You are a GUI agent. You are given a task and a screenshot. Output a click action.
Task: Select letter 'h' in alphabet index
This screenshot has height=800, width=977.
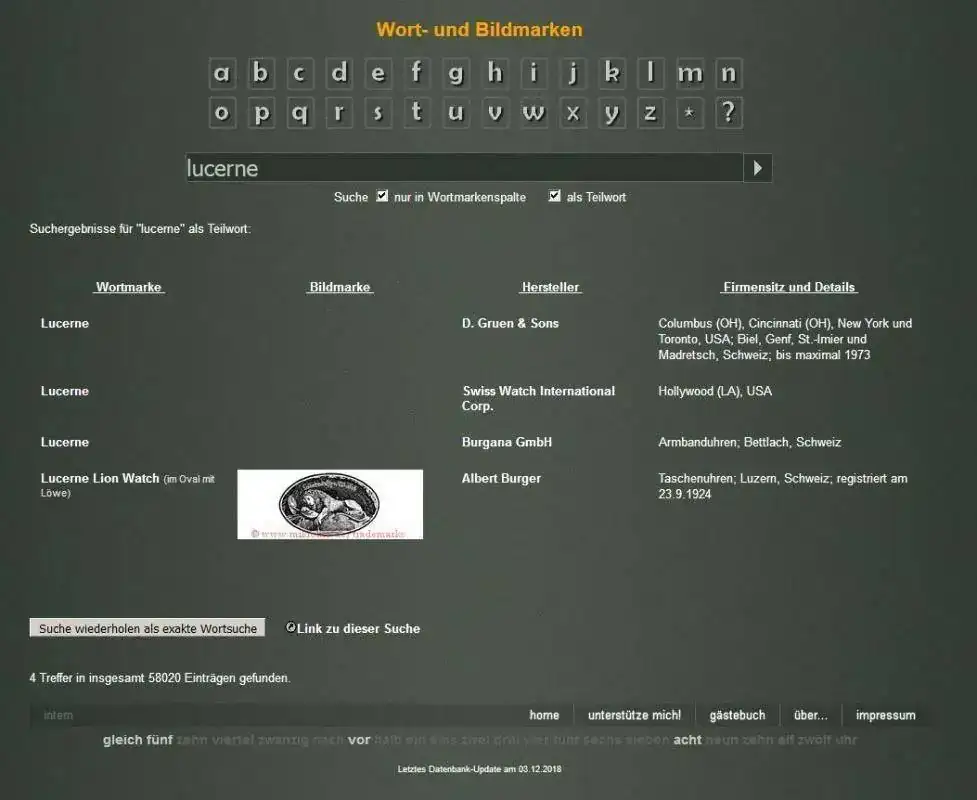click(495, 74)
